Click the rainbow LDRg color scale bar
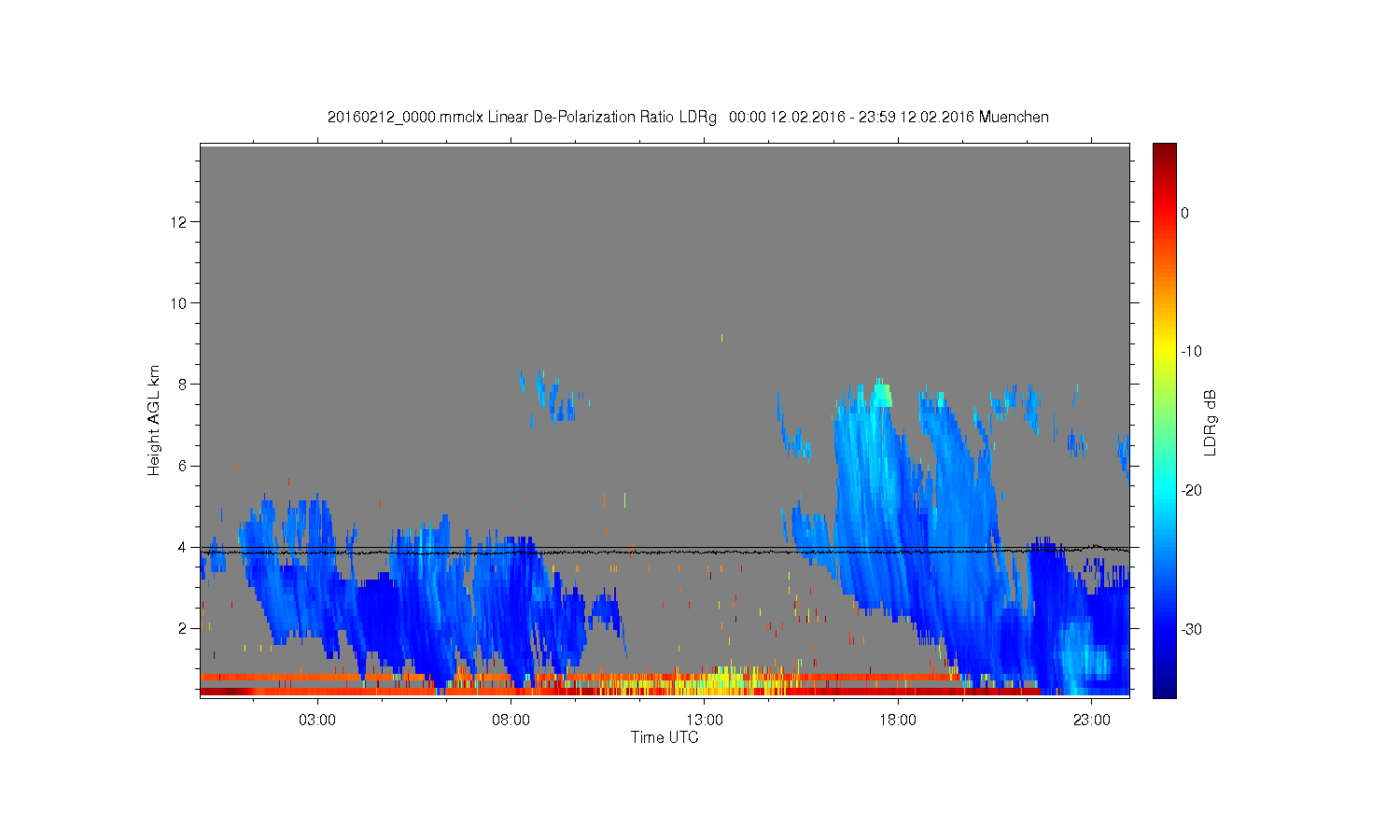This screenshot has width=1400, height=840. [x=1165, y=420]
